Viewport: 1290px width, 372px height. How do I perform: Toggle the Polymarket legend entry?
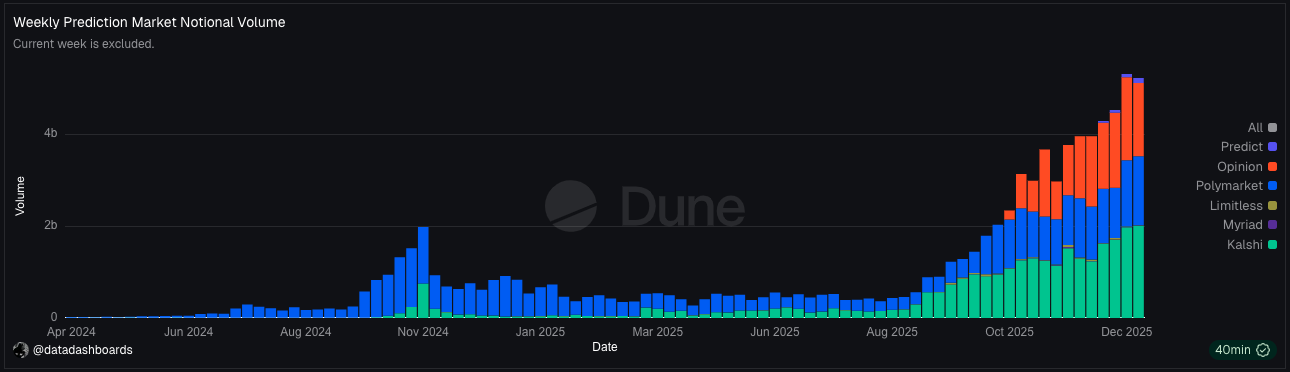1236,186
